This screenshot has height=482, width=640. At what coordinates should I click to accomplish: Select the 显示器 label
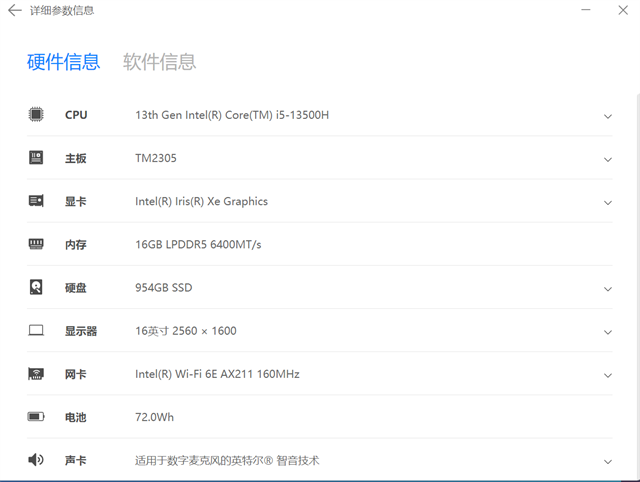[x=81, y=331]
